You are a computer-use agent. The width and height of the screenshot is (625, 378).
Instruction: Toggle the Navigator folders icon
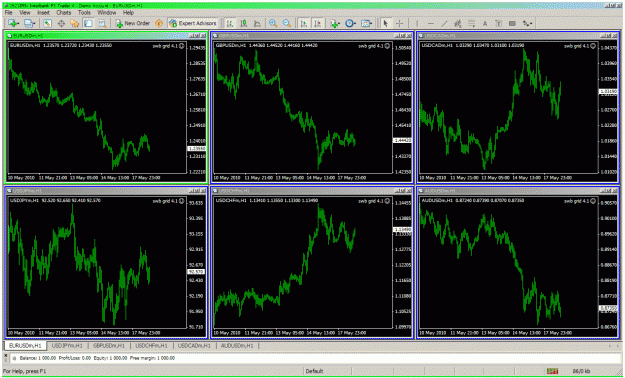(75, 24)
